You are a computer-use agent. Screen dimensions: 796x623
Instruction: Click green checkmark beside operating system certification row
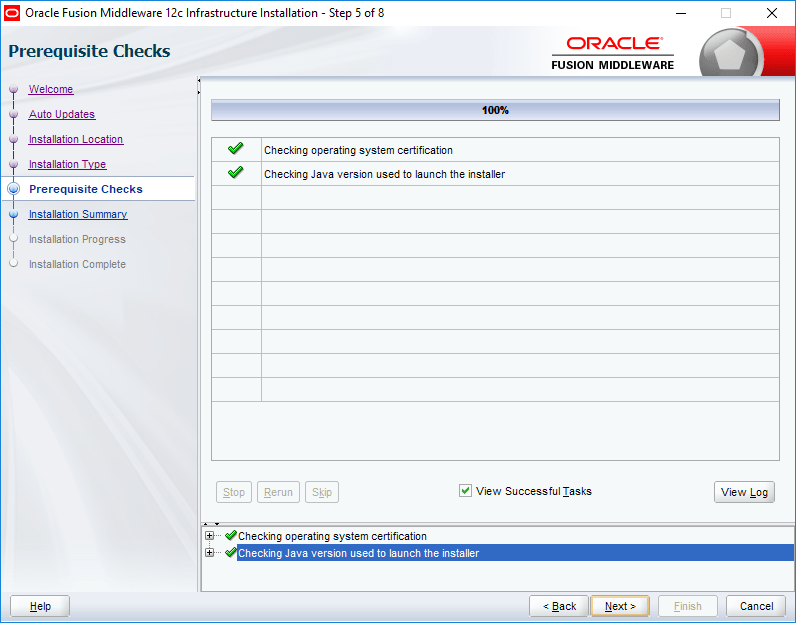tap(236, 149)
